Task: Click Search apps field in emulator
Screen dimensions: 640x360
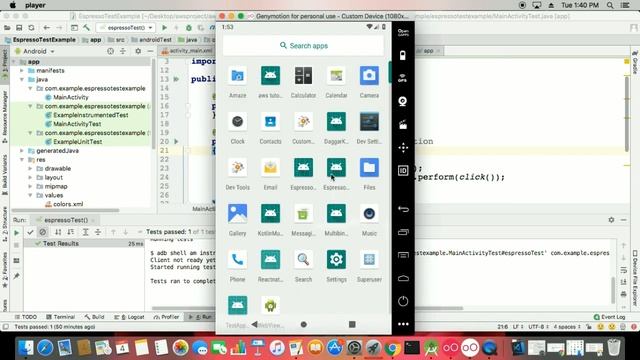Action: coord(303,46)
